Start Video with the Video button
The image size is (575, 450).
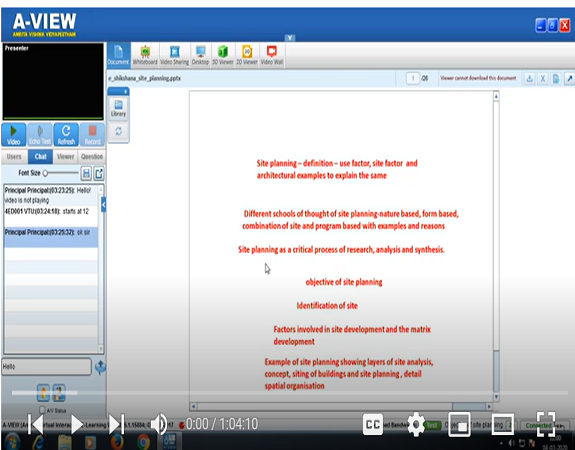point(14,135)
